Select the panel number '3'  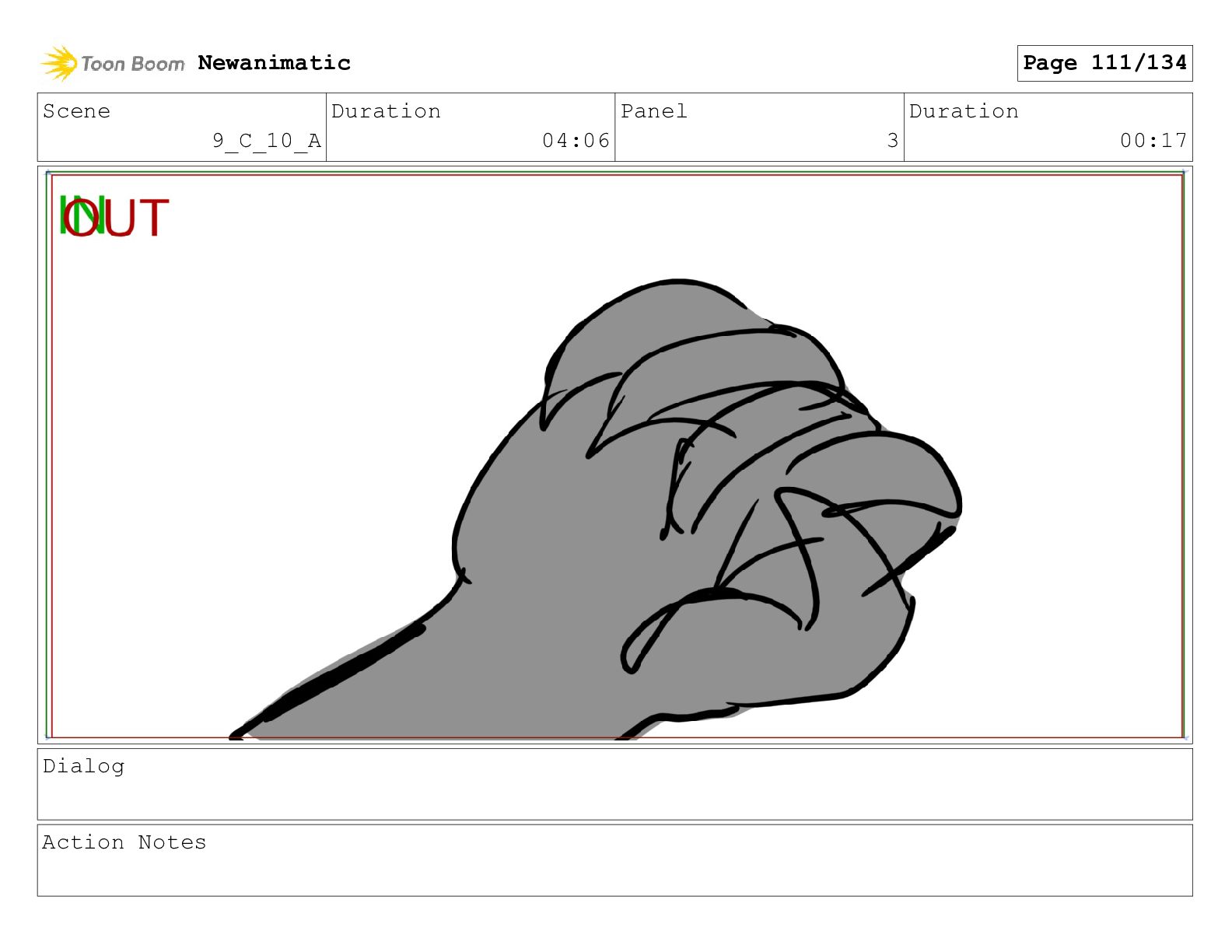click(893, 141)
